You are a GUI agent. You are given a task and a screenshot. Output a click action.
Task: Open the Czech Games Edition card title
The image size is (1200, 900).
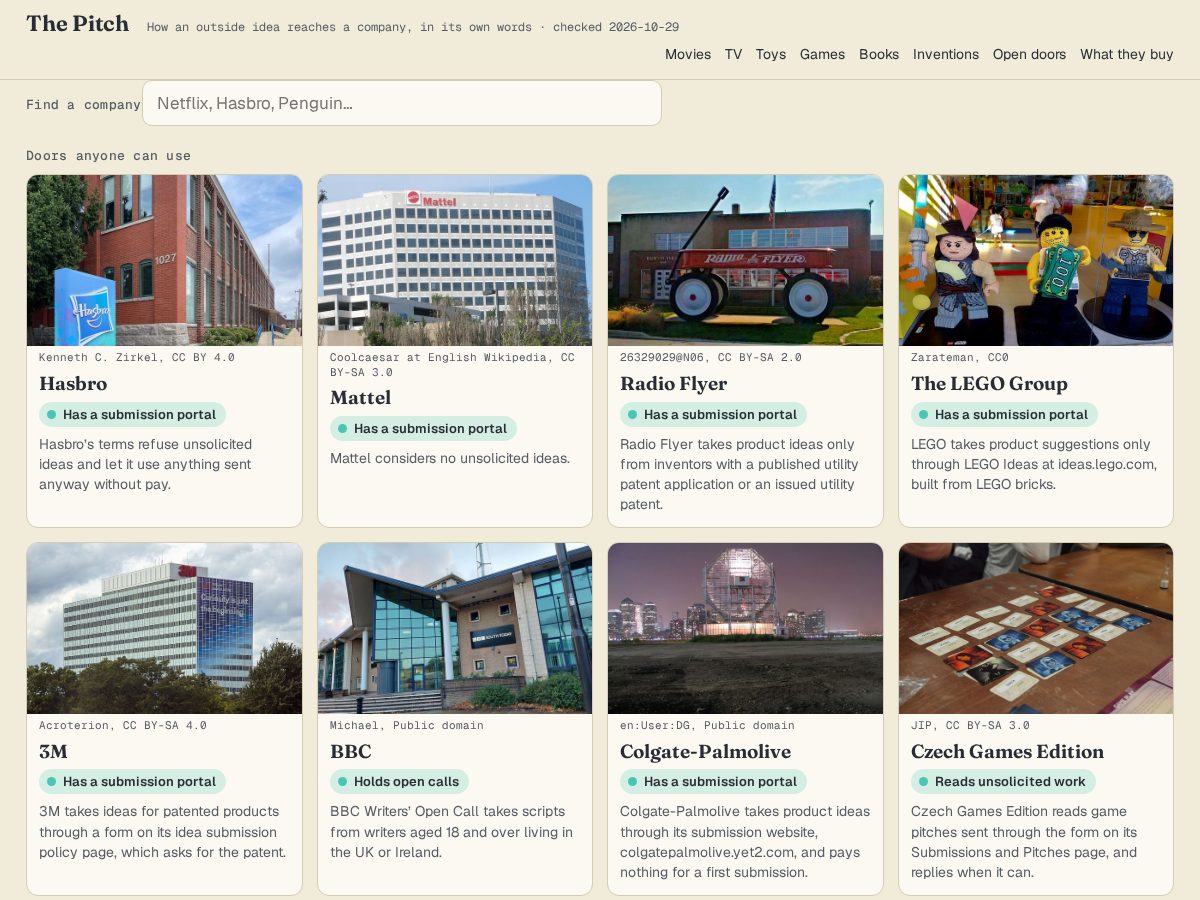tap(1007, 752)
